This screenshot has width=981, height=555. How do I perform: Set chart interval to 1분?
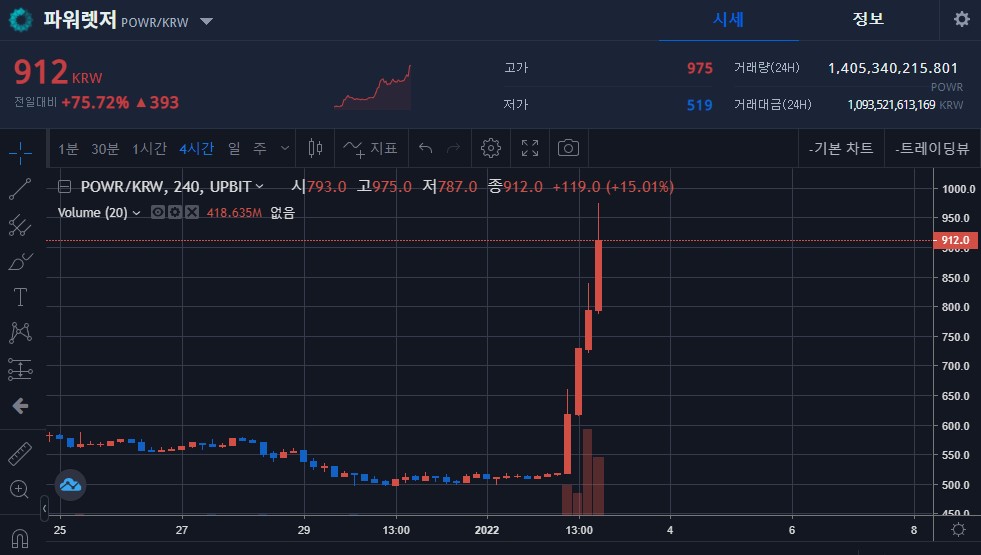pos(68,149)
